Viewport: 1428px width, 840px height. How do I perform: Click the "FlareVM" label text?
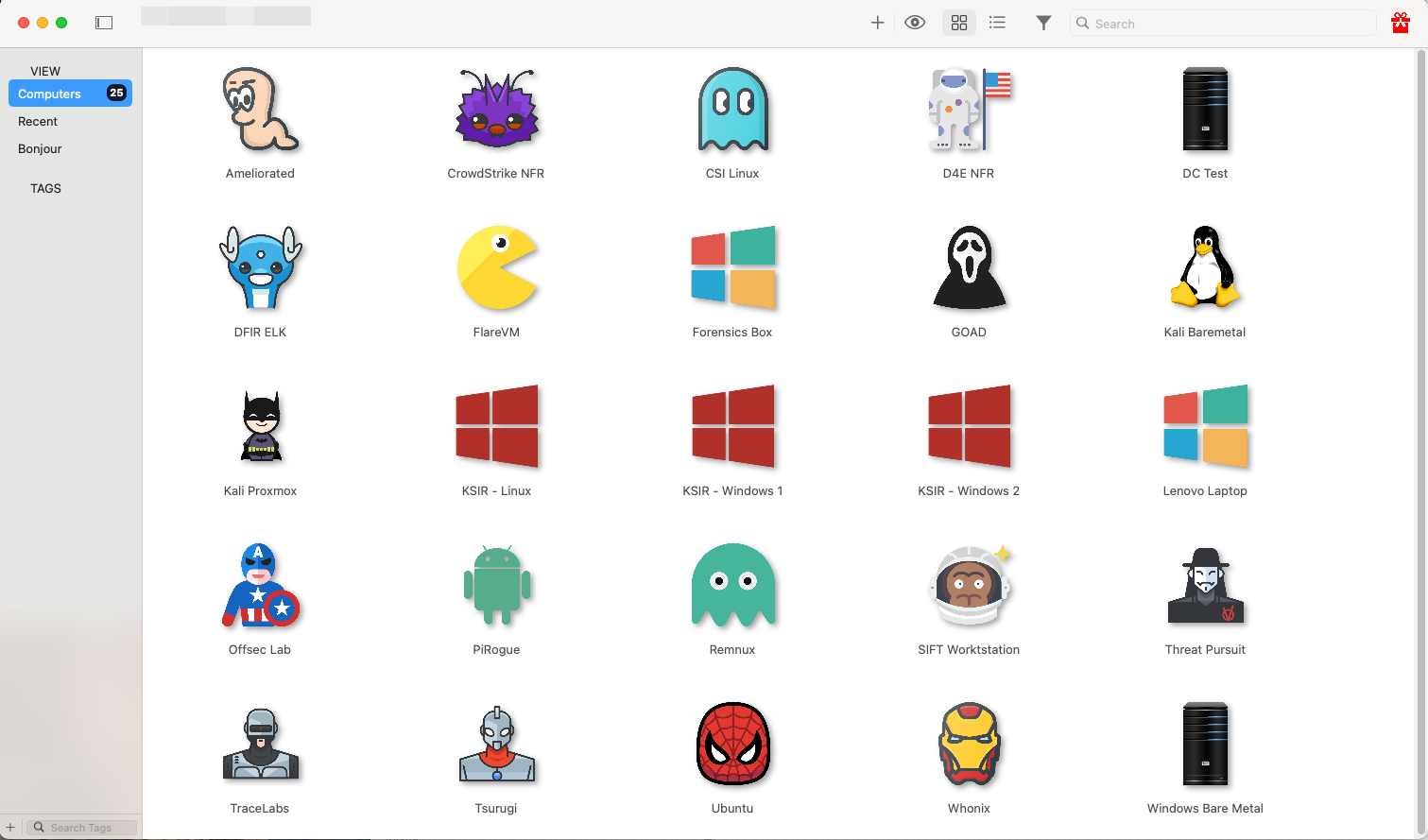496,332
